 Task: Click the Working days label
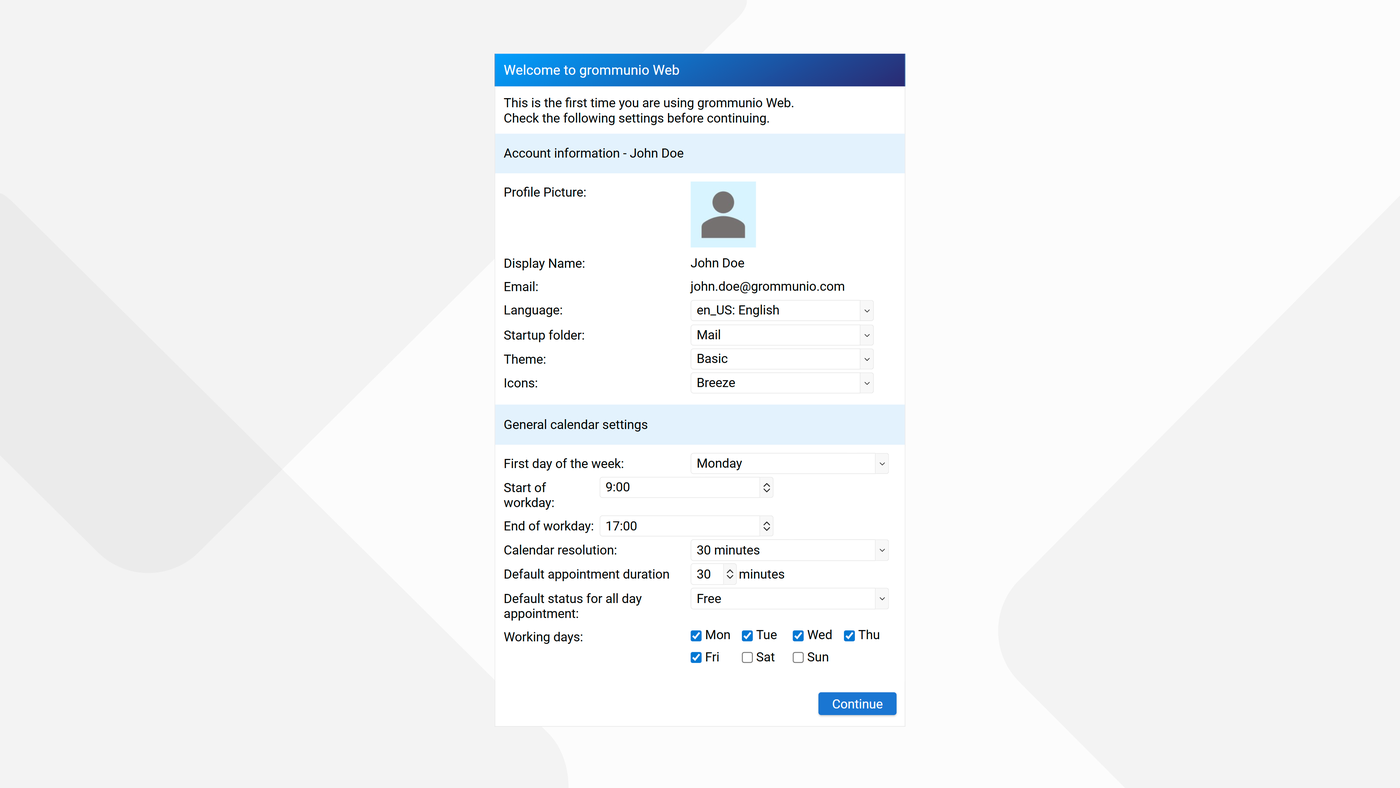(543, 637)
